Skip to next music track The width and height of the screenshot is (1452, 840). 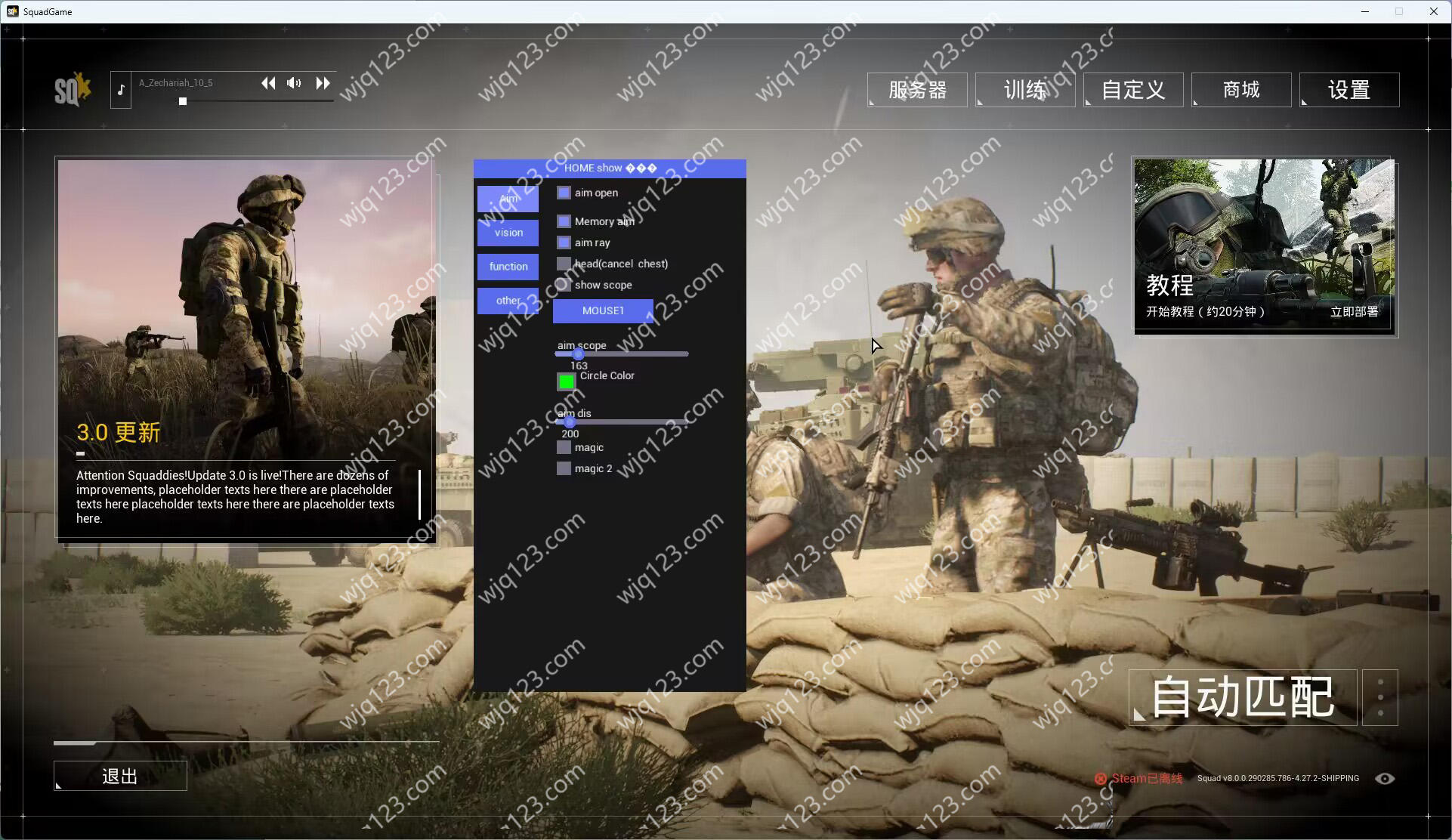tap(323, 83)
